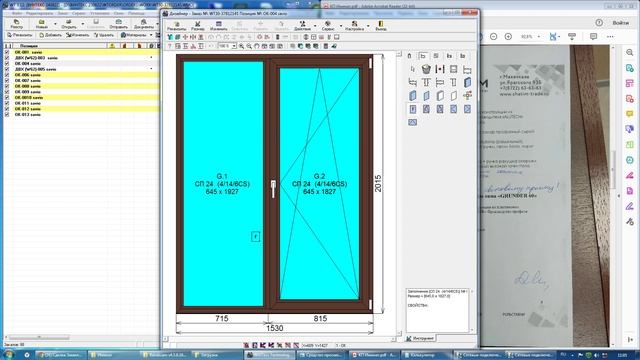Viewport: 640px width, 360px height.
Task: Click Войти sign-in button in Acrobat
Action: [x=620, y=23]
